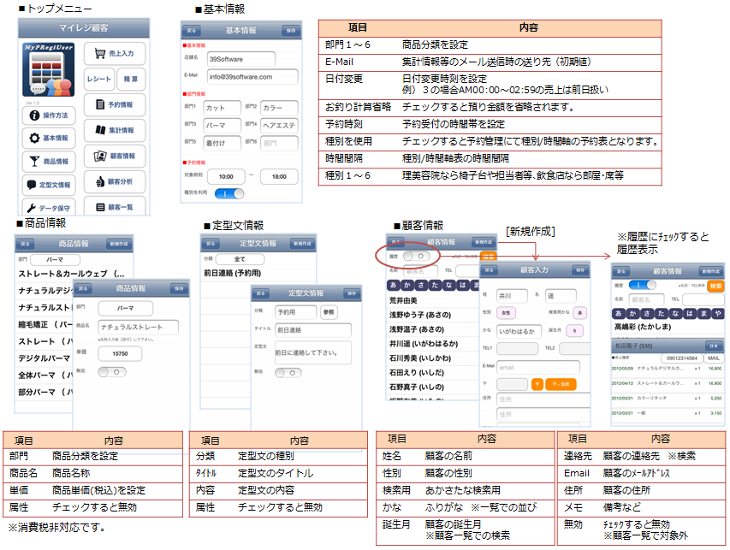The width and height of the screenshot is (730, 550).
Task: Open 顧客情報 from the top menu
Action: coord(115,156)
